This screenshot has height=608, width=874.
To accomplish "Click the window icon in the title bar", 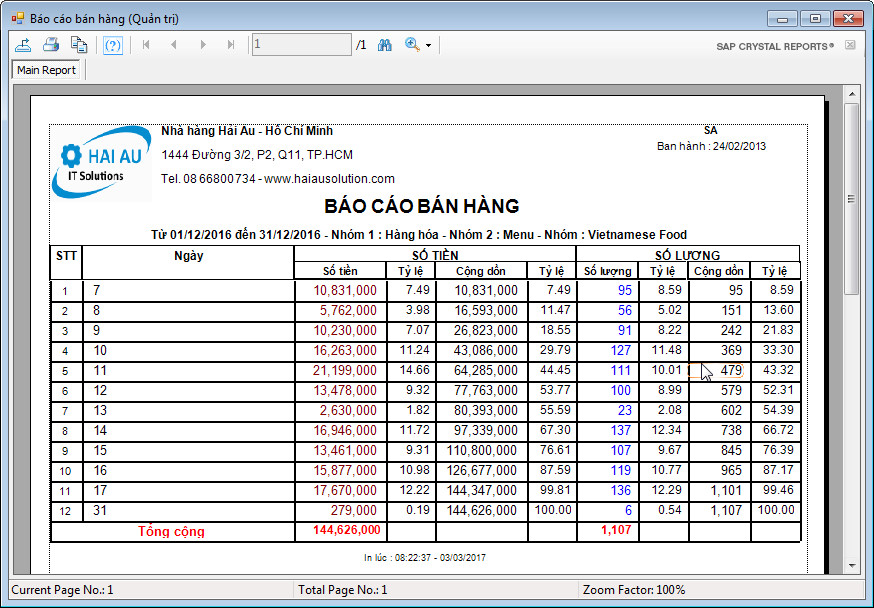I will tap(17, 18).
